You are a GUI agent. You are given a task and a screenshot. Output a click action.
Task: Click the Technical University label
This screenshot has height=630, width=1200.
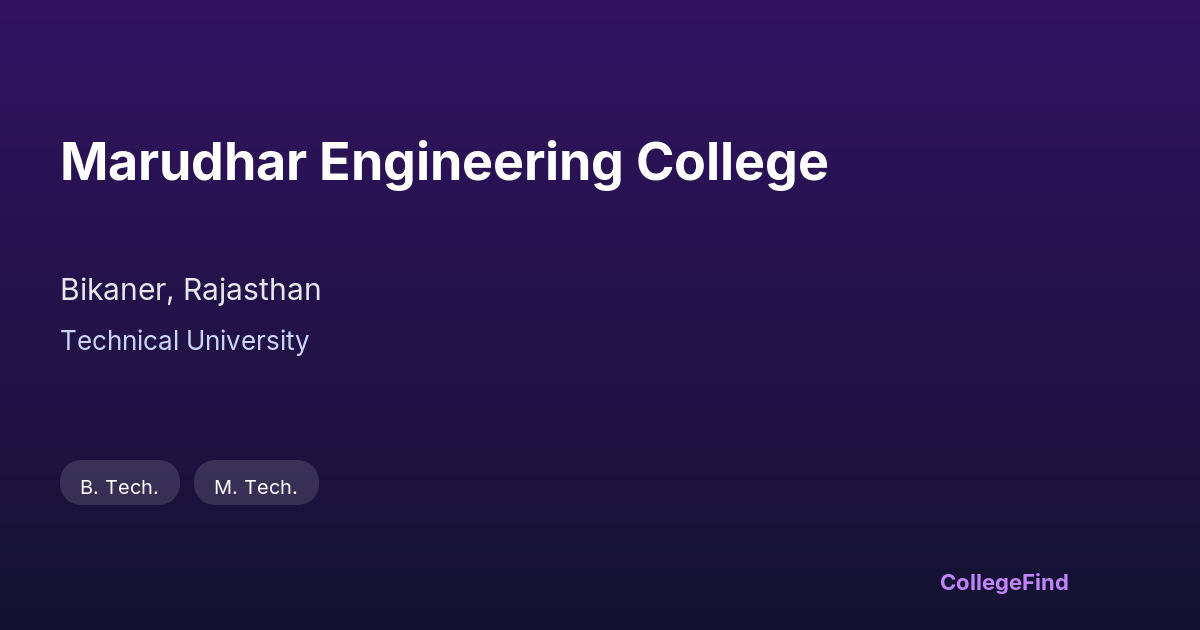[184, 341]
